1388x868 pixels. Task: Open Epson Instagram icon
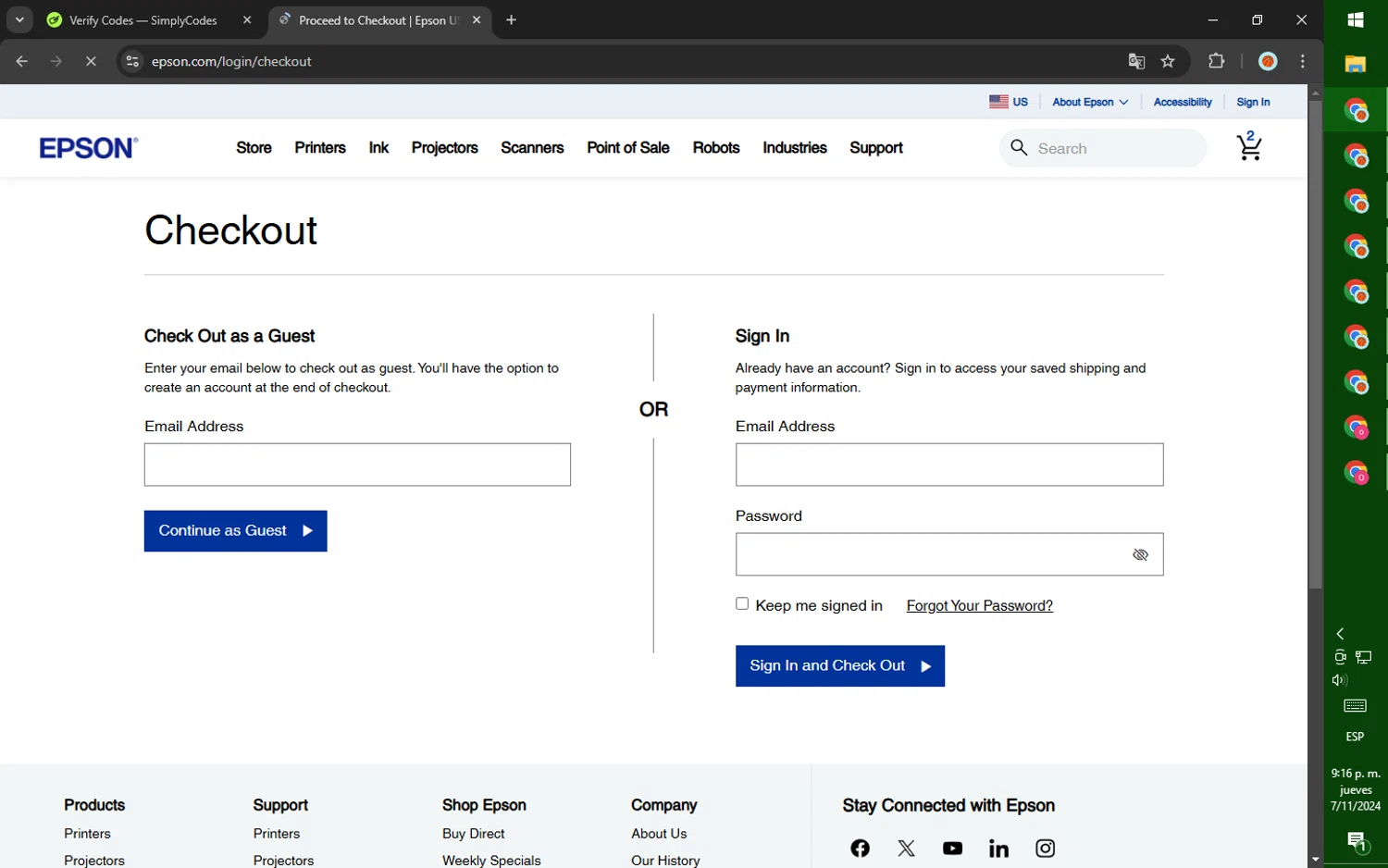point(1045,848)
